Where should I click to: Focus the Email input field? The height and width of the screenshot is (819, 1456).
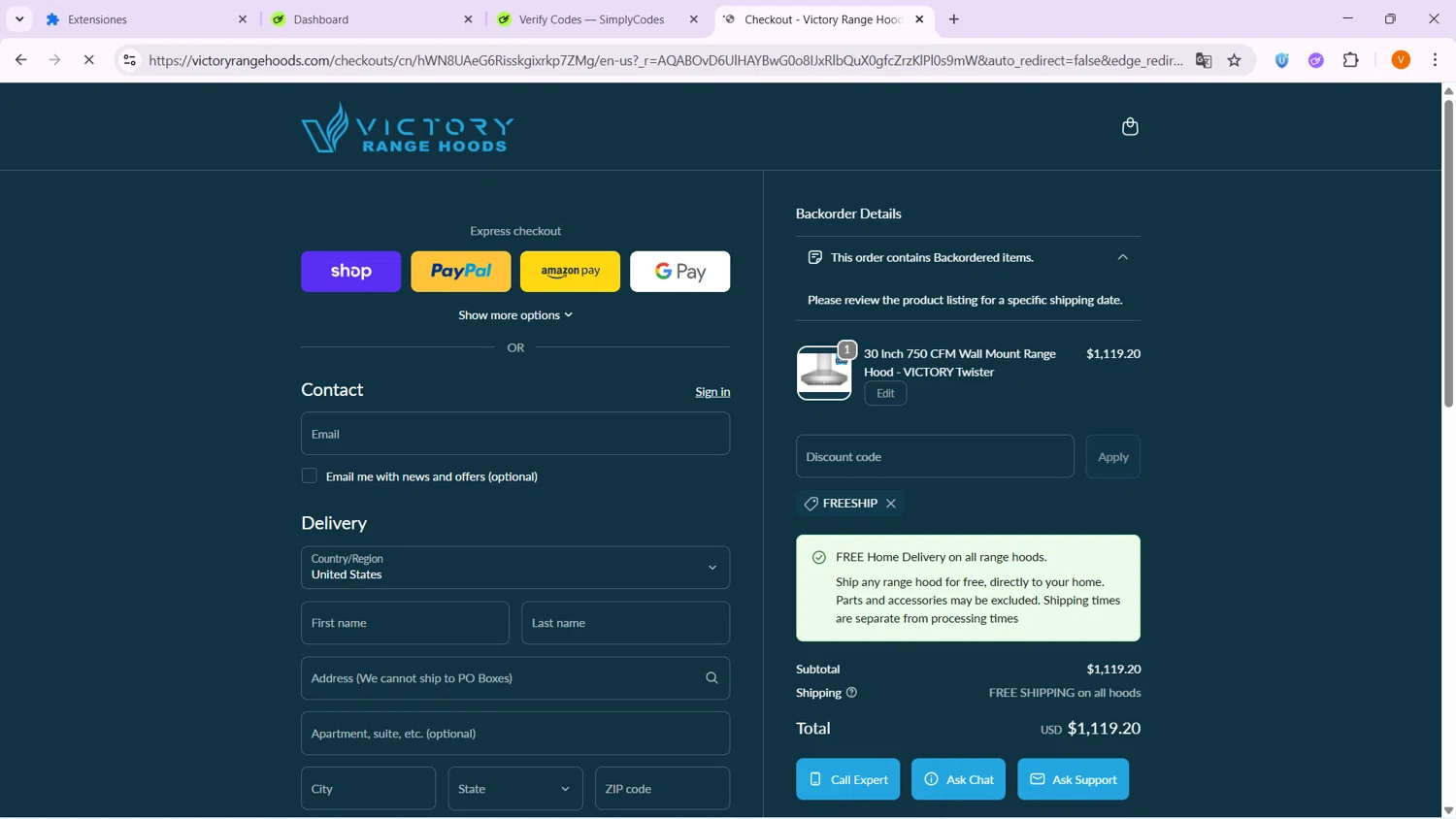[515, 434]
